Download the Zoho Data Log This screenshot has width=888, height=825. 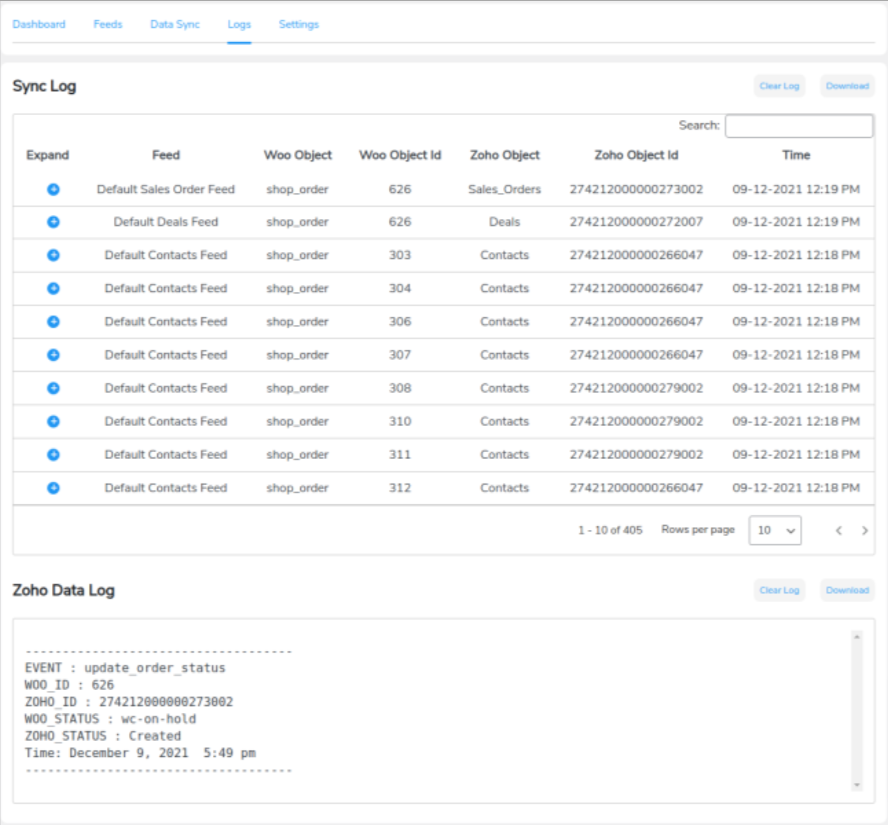[x=846, y=590]
